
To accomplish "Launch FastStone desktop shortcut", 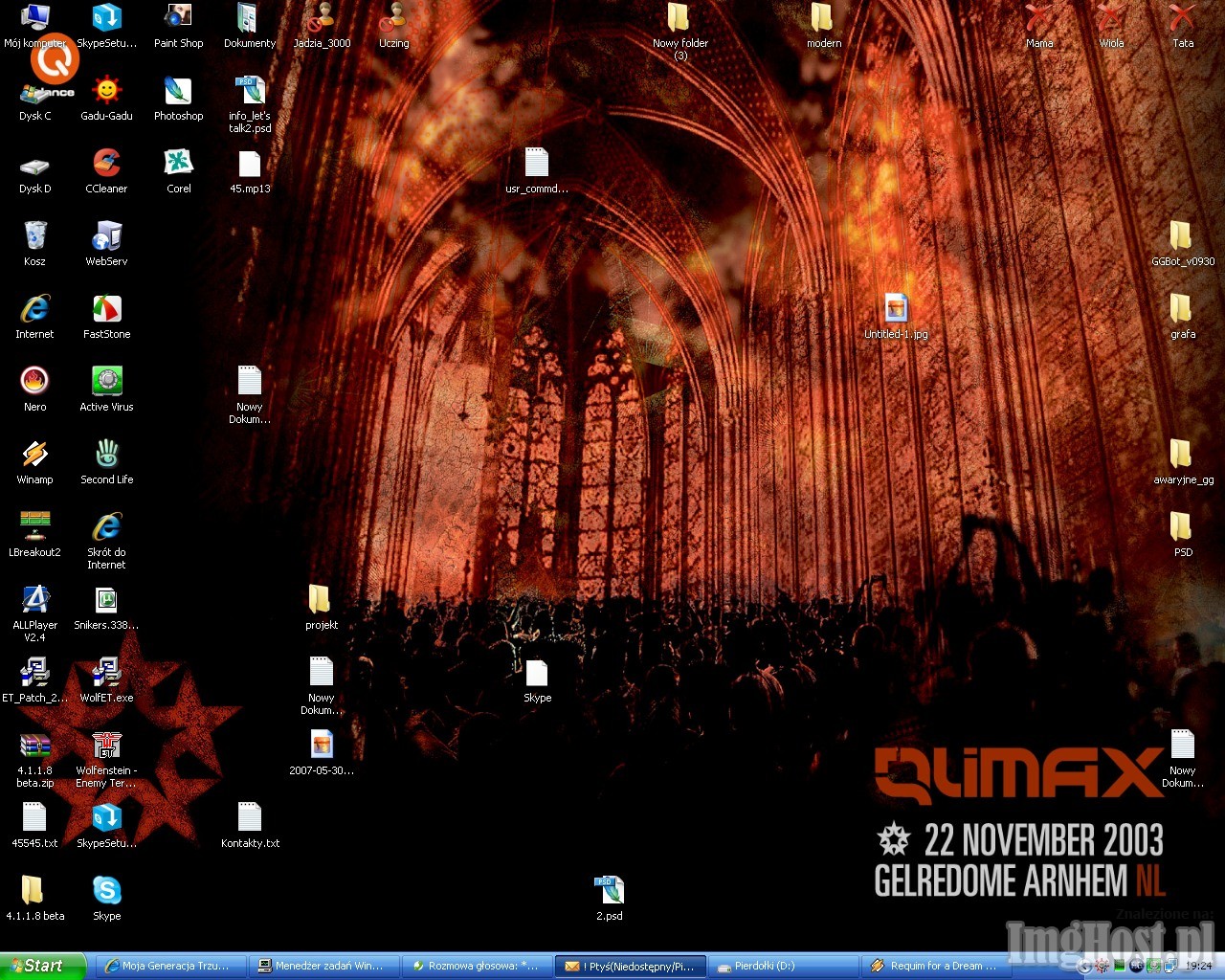I will pyautogui.click(x=106, y=317).
